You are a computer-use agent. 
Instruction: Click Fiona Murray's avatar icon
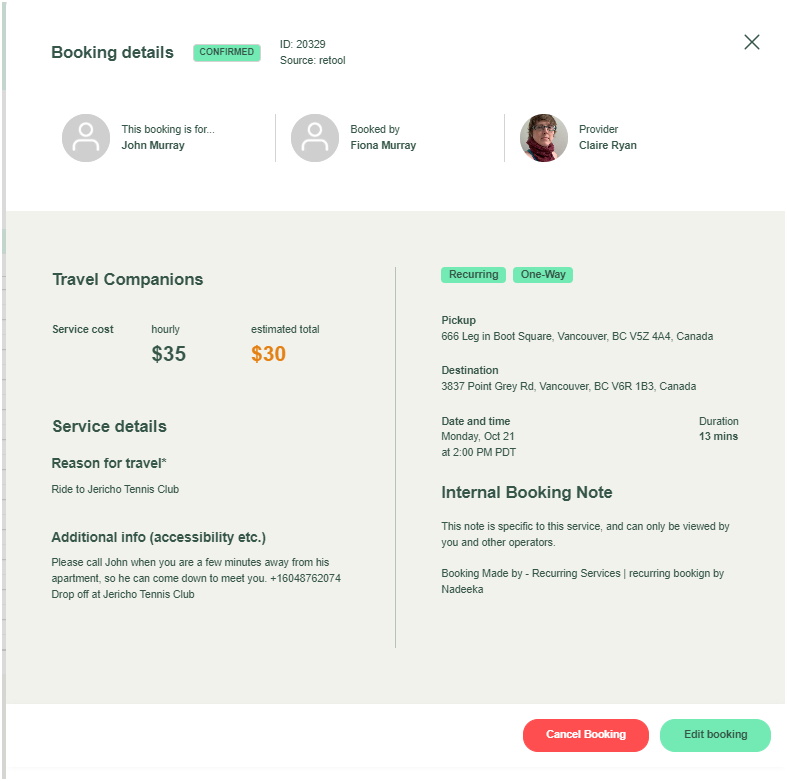[x=315, y=138]
